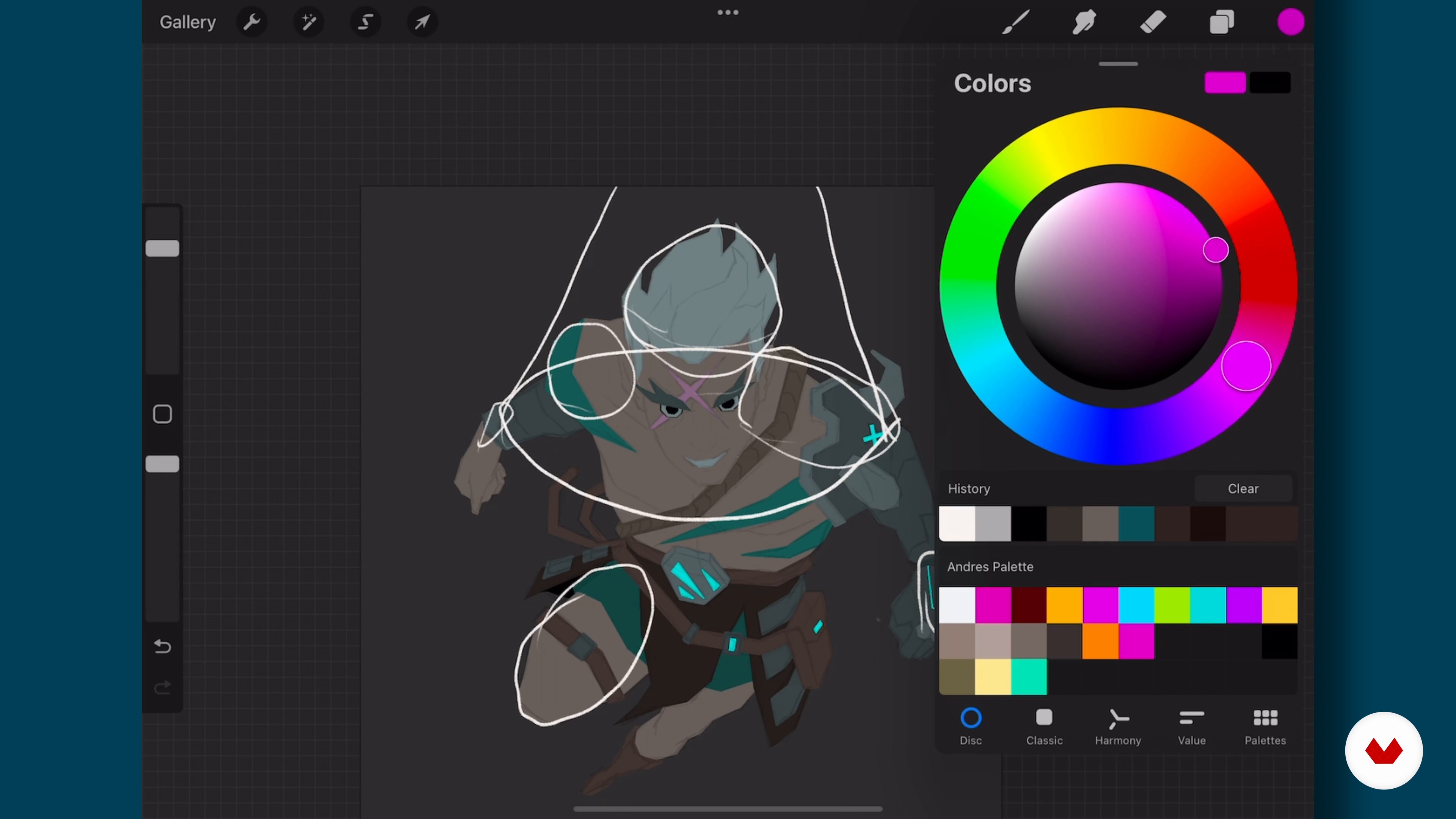Viewport: 1456px width, 819px height.
Task: Pick black swatch at end of second palette row
Action: [x=1280, y=641]
